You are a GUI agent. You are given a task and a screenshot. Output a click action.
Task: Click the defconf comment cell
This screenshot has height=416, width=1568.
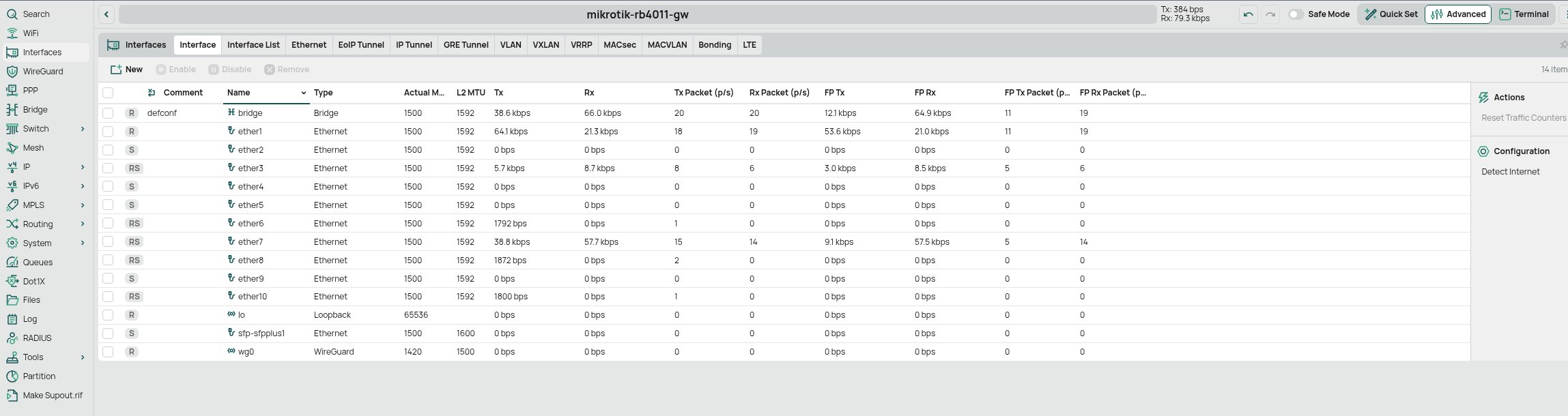(162, 113)
